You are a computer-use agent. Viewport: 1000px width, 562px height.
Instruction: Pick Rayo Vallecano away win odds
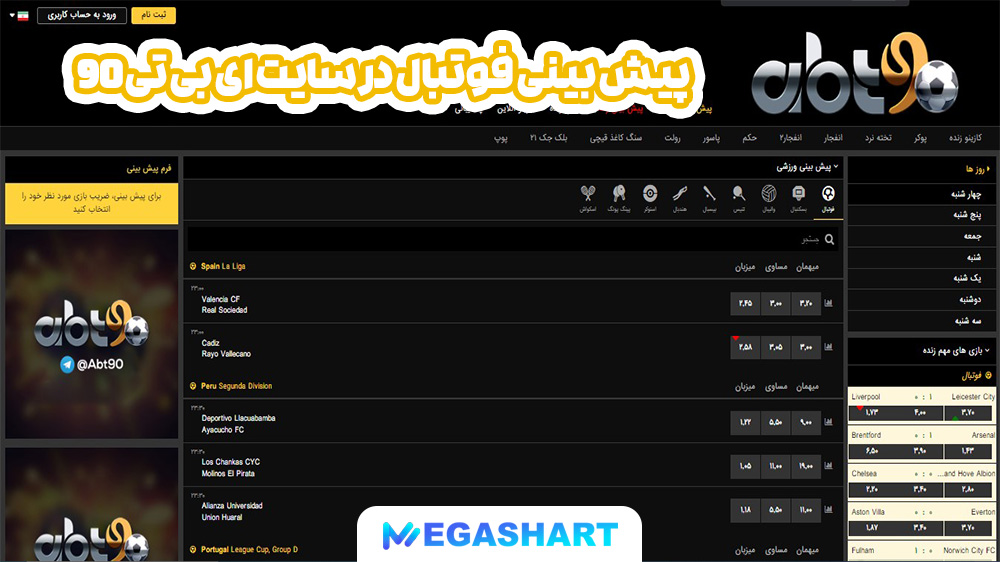[806, 347]
